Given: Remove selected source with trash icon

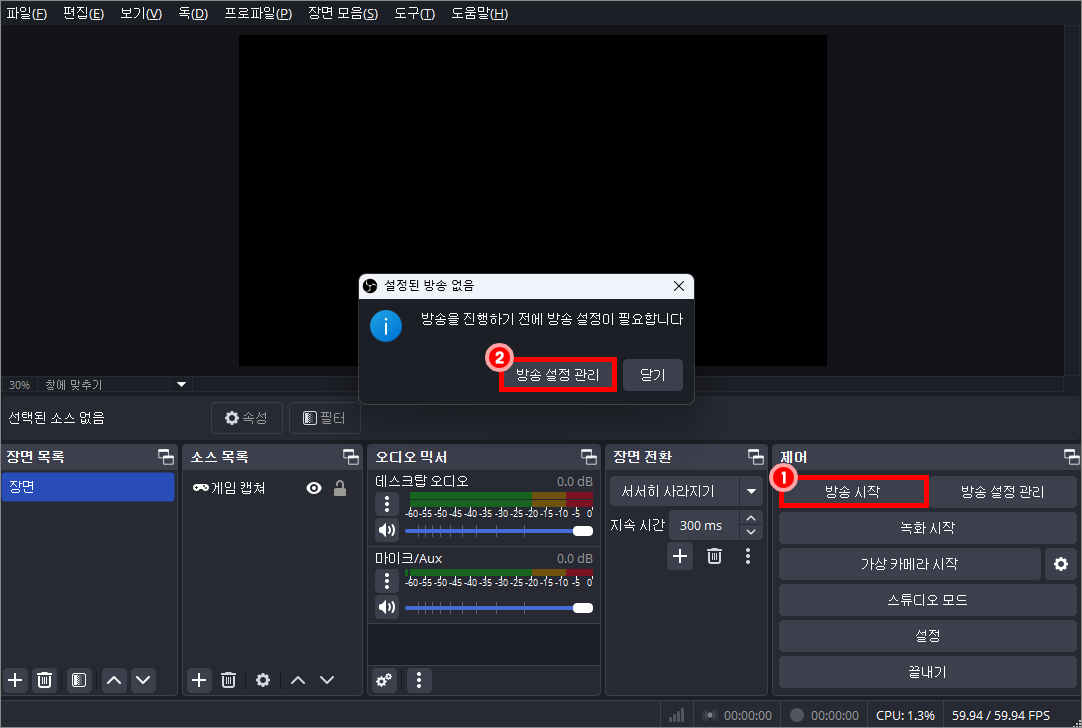Looking at the screenshot, I should tap(228, 680).
